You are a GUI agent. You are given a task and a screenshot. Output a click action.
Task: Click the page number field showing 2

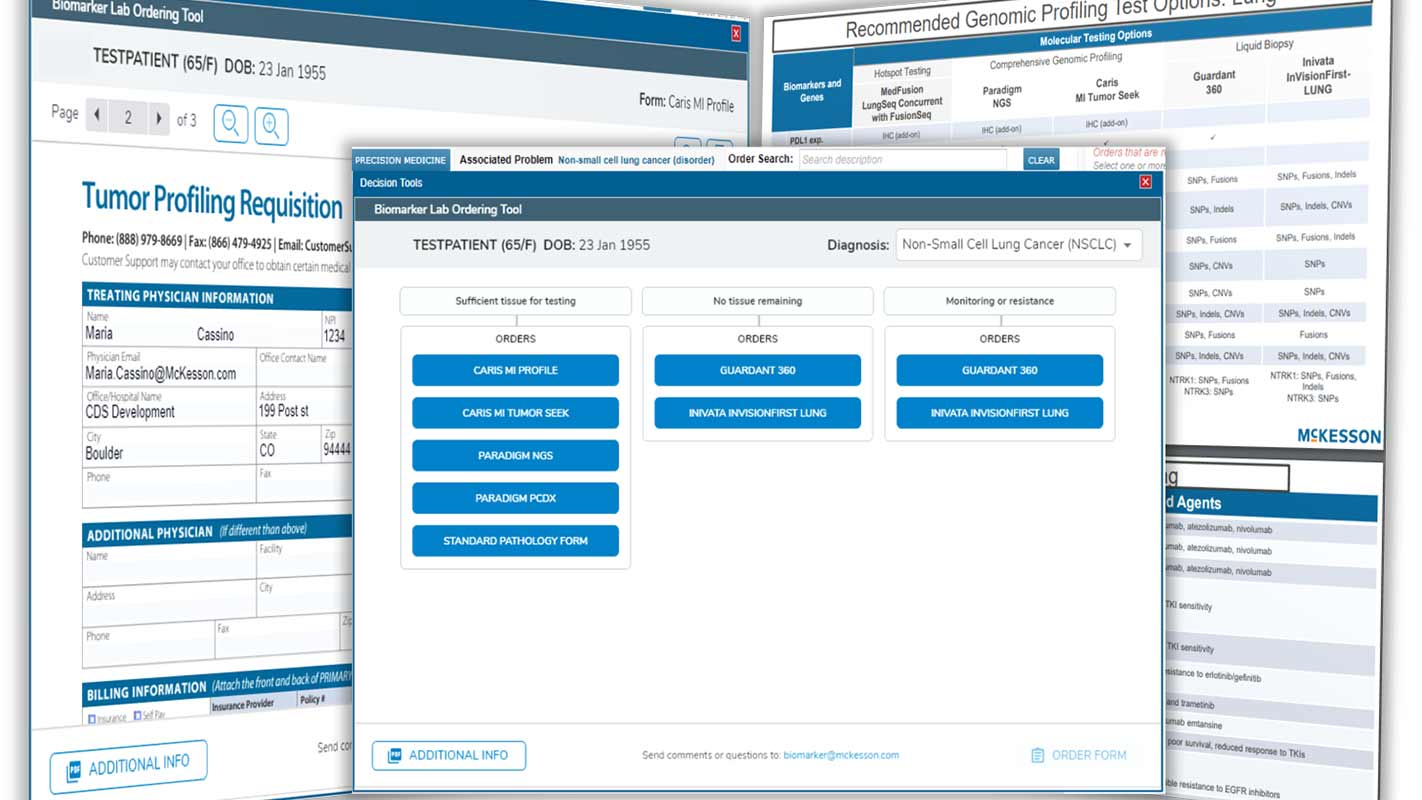coord(128,118)
